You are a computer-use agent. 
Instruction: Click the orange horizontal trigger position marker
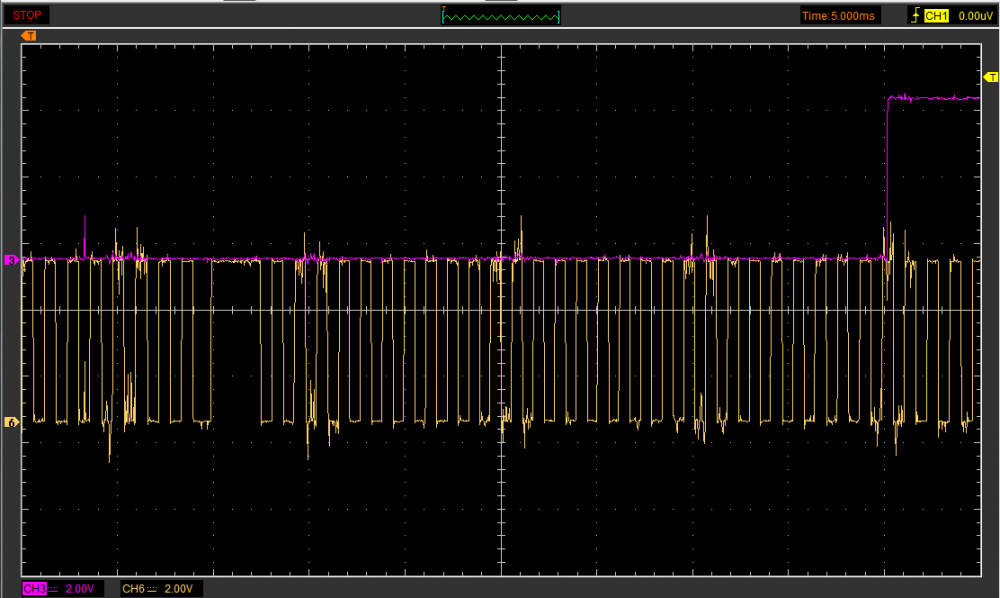(29, 36)
